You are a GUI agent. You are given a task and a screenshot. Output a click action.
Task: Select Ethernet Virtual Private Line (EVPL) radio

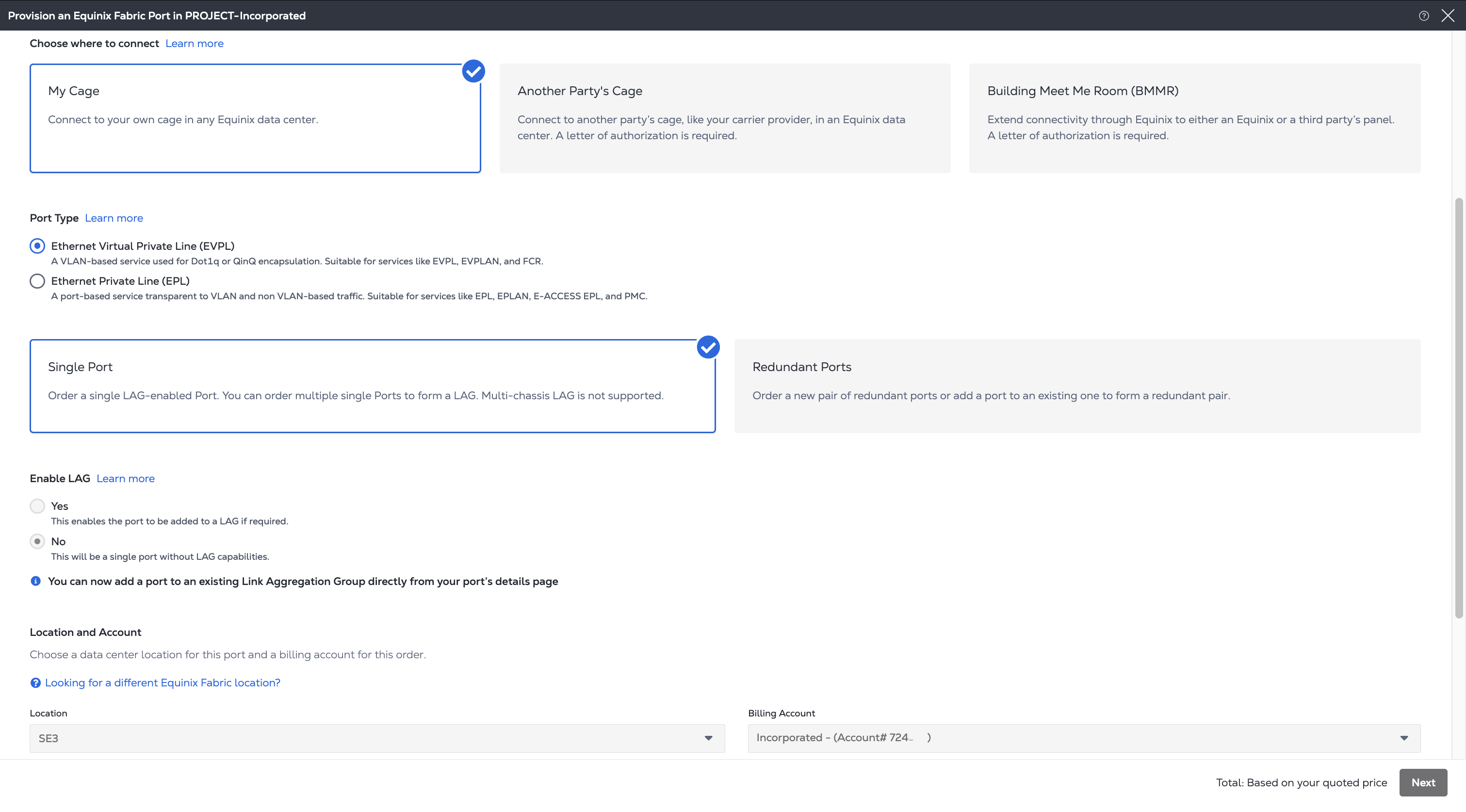click(37, 246)
